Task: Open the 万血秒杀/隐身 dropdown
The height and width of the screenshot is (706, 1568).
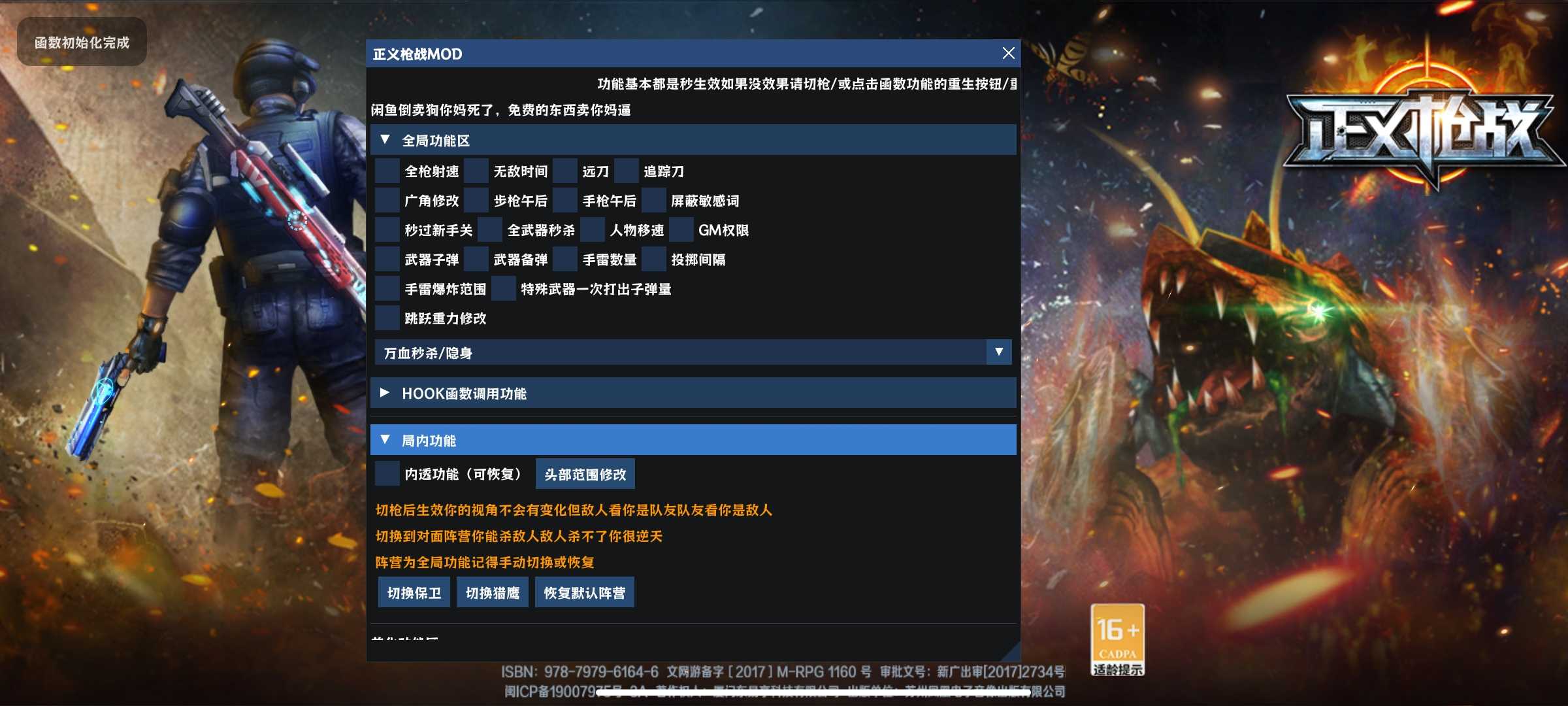Action: click(x=998, y=352)
